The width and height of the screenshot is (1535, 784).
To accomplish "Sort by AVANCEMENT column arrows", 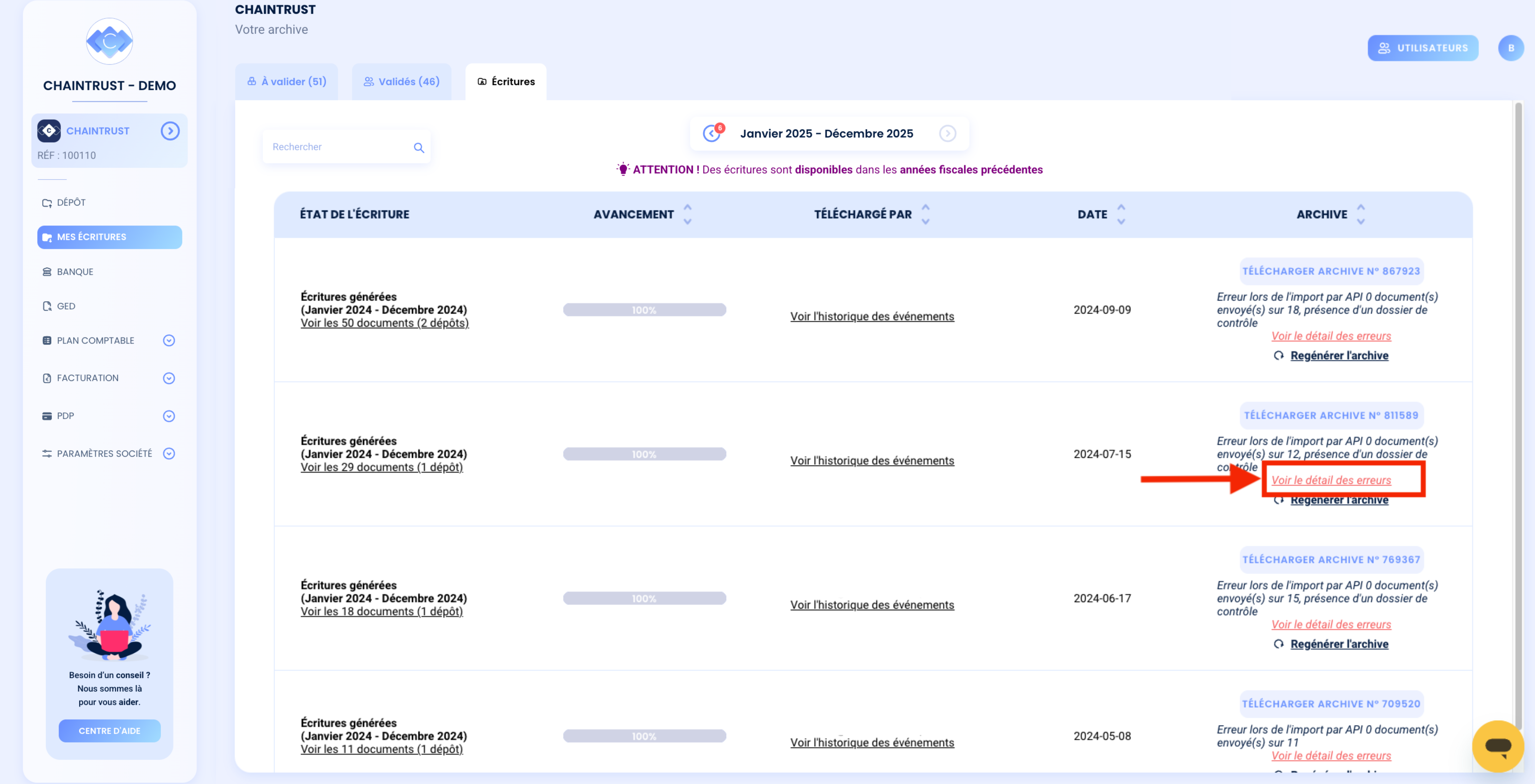I will (688, 214).
